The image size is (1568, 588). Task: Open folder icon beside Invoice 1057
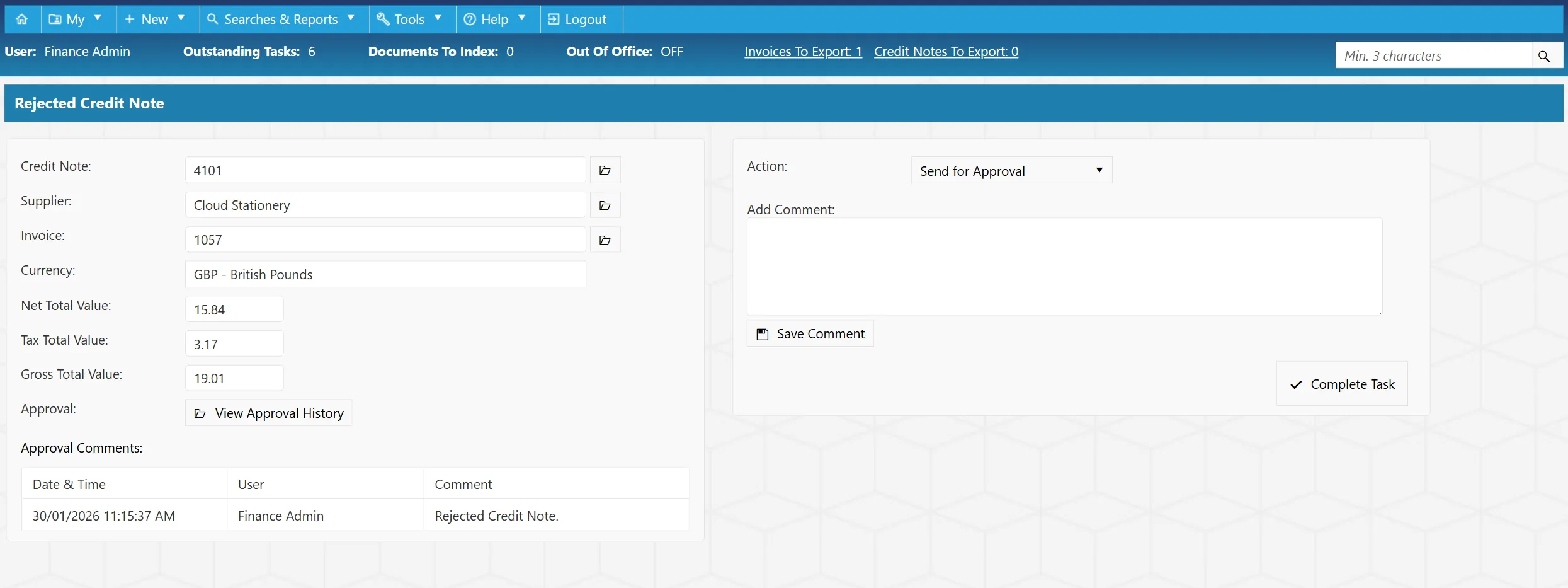click(605, 239)
